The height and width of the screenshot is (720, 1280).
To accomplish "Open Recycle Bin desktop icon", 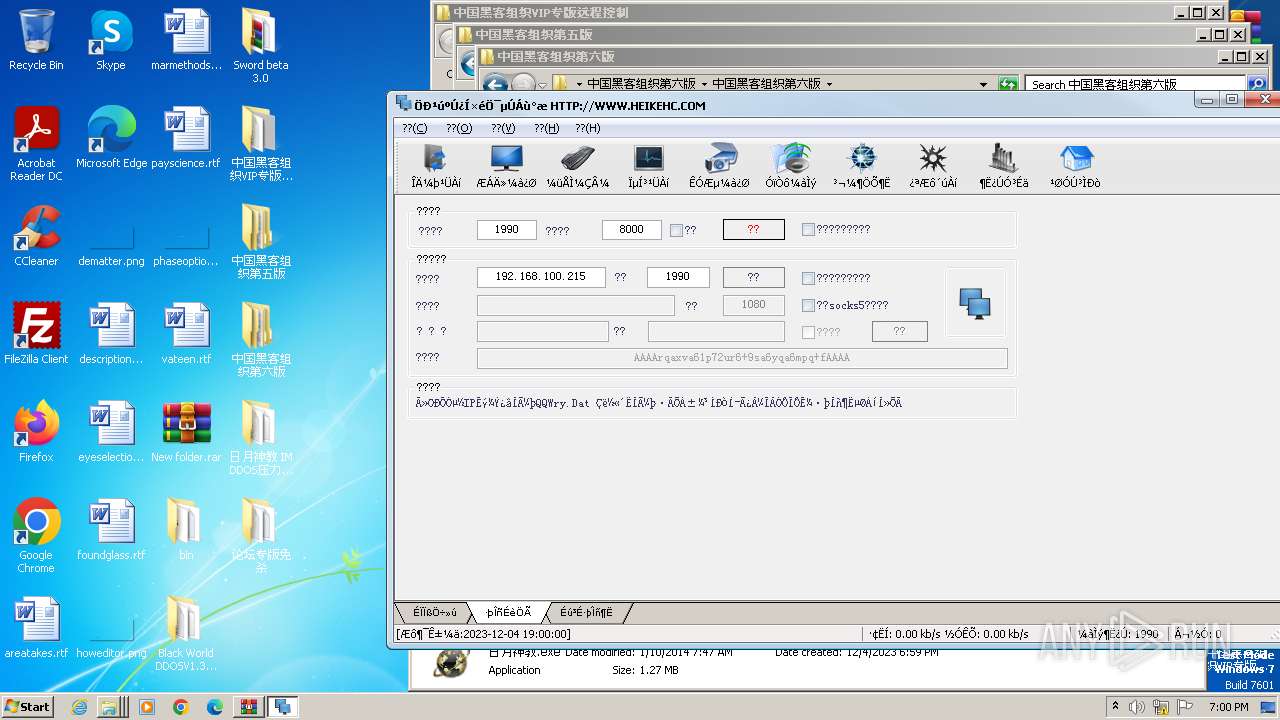I will [36, 40].
